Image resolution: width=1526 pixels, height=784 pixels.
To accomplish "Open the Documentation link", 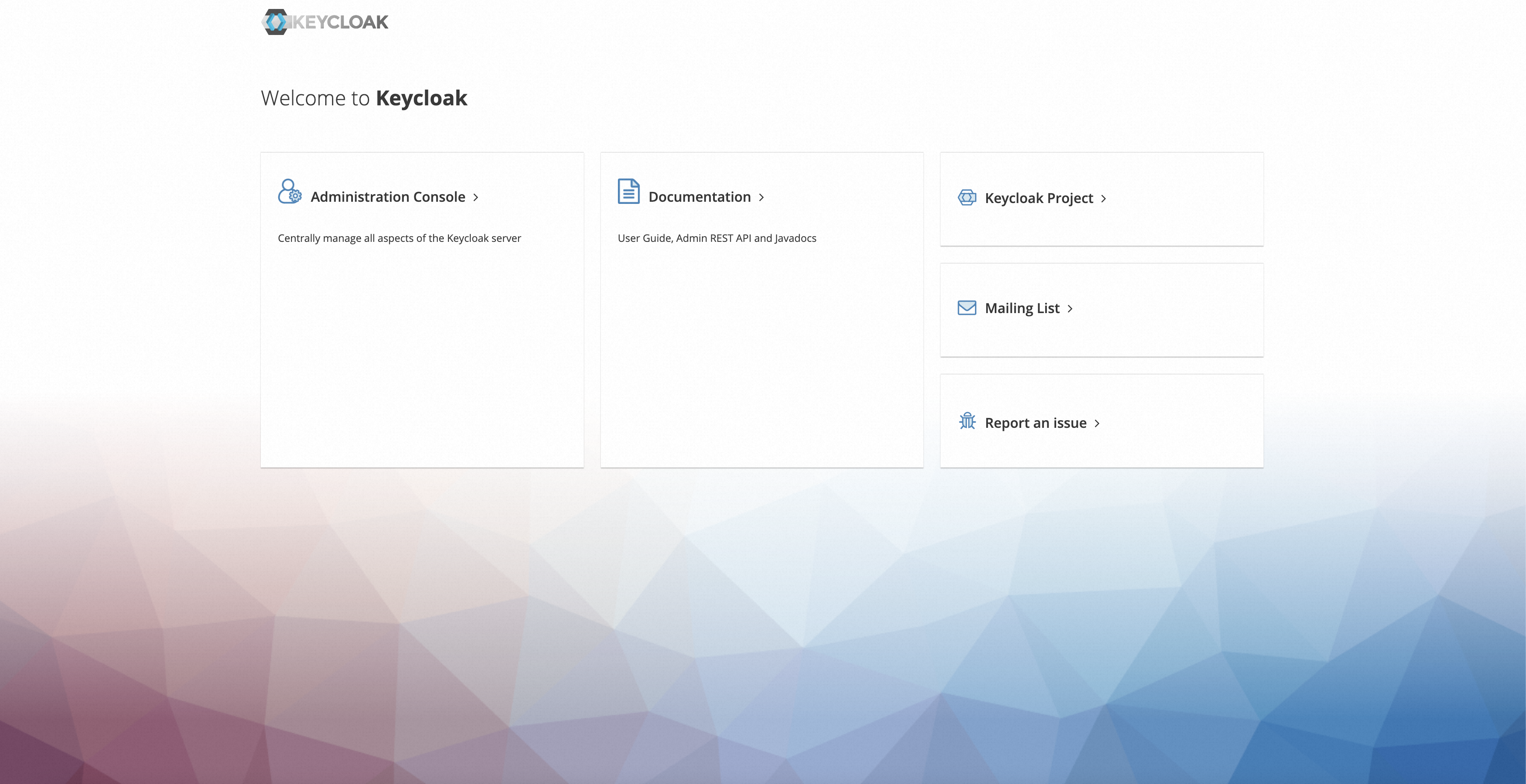I will (x=699, y=197).
